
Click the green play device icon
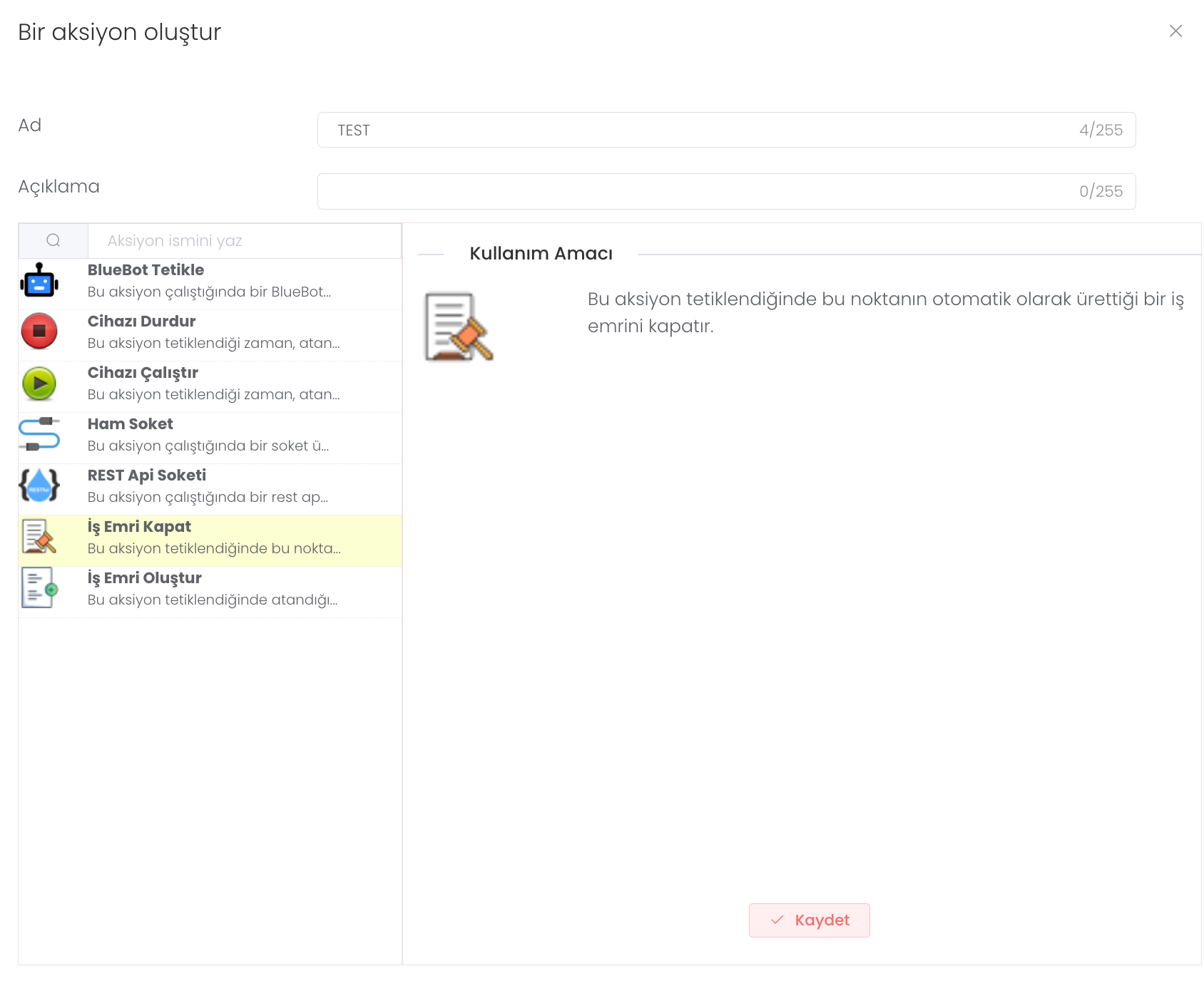coord(39,384)
